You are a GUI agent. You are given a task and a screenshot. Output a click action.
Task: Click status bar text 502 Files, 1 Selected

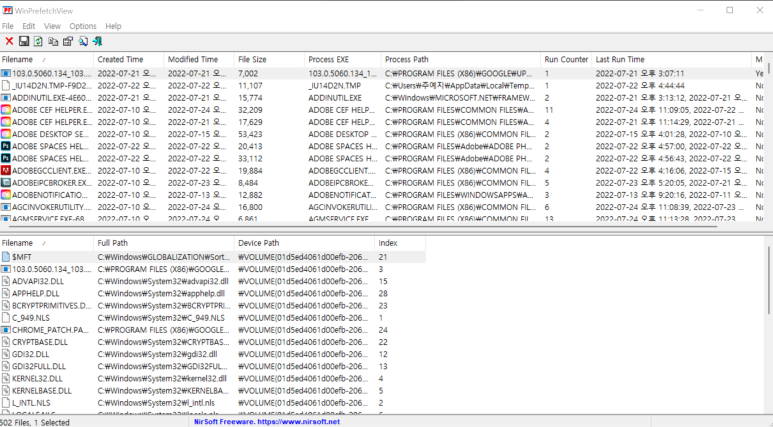pyautogui.click(x=35, y=422)
